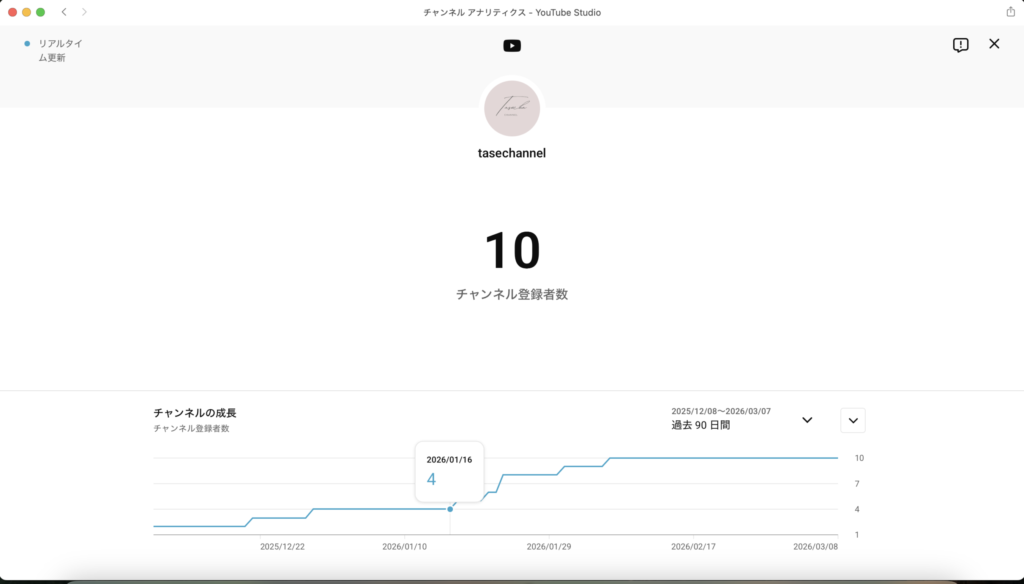Click the tasechannel profile avatar
The height and width of the screenshot is (584, 1024).
[x=512, y=108]
